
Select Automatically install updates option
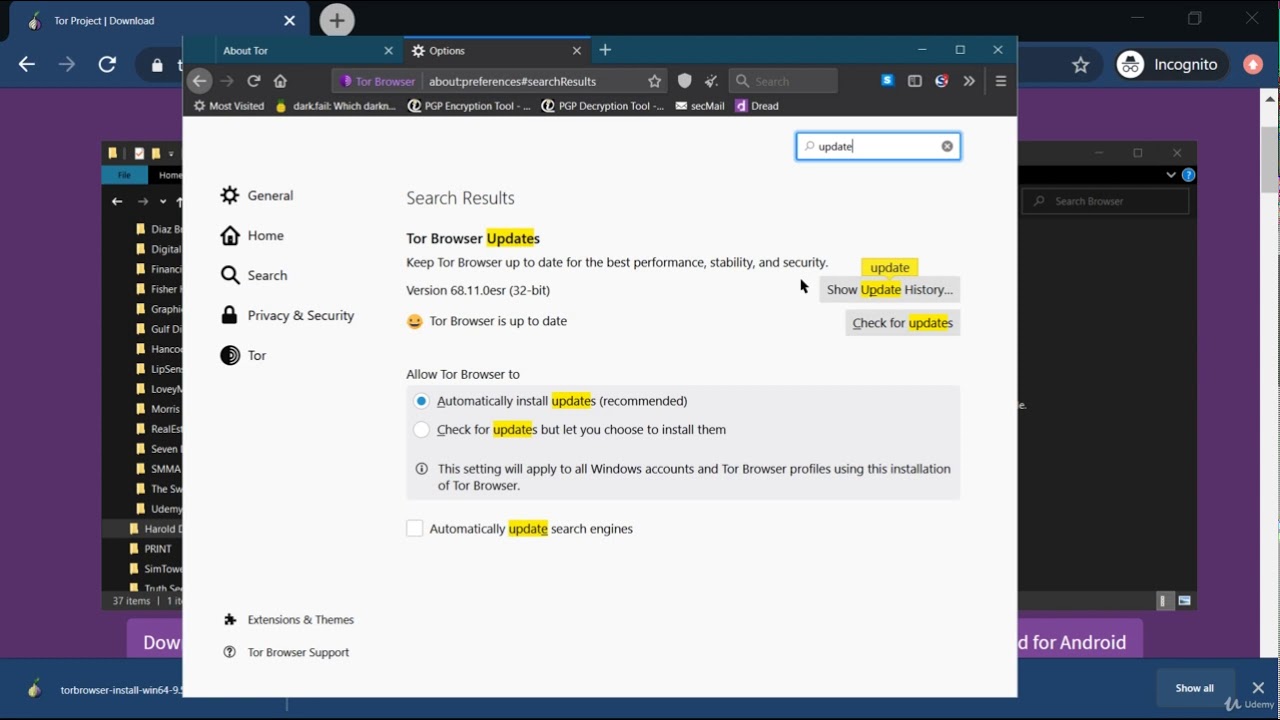pyautogui.click(x=421, y=401)
